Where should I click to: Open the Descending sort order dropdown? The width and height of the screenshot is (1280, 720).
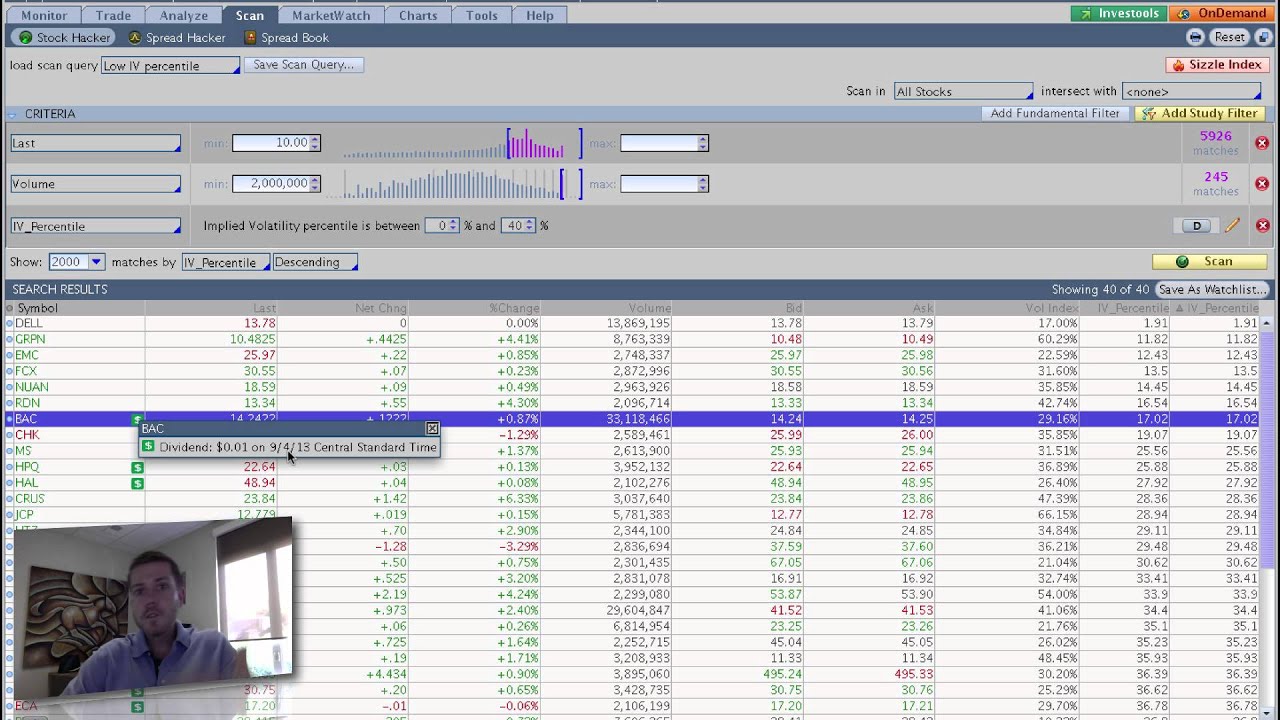(x=315, y=262)
